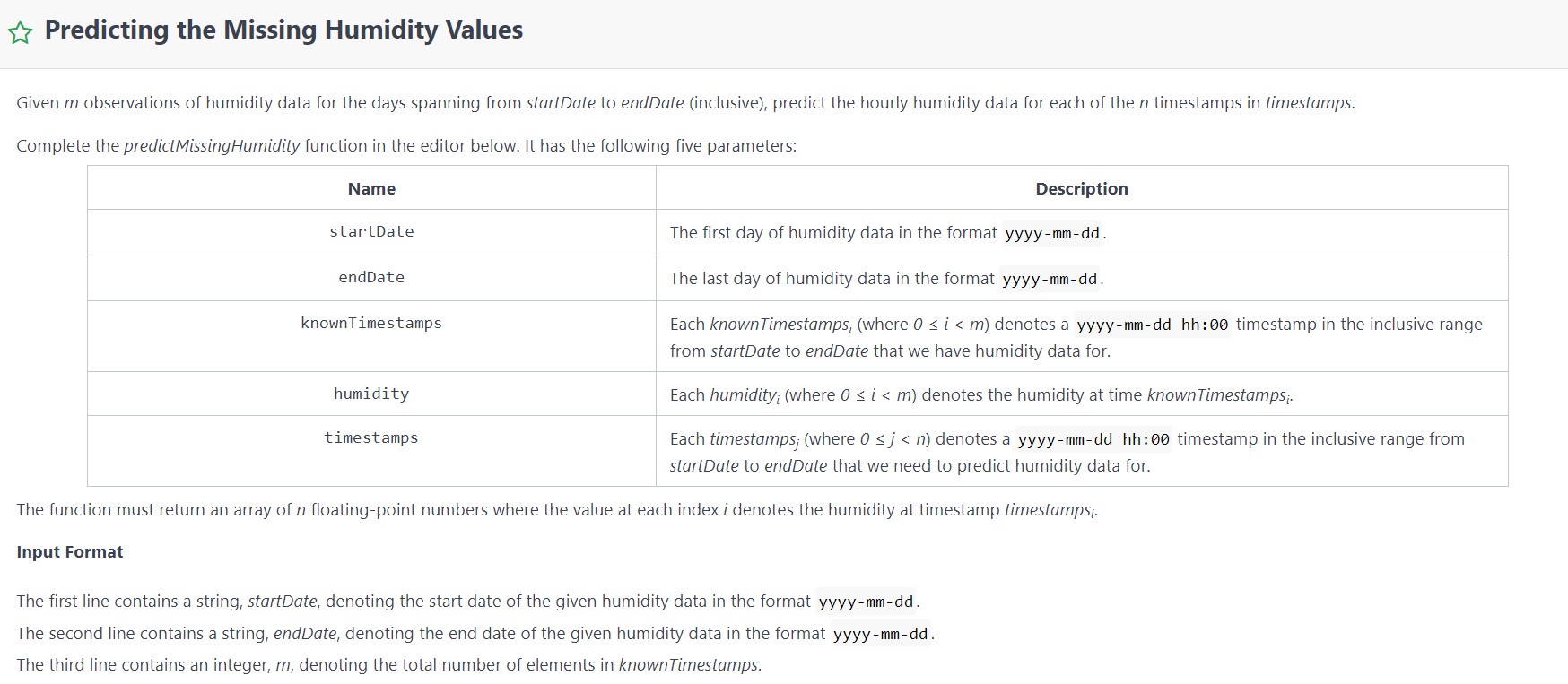The width and height of the screenshot is (1568, 684).
Task: Click the star bookmark icon beside the title
Action: tap(20, 33)
